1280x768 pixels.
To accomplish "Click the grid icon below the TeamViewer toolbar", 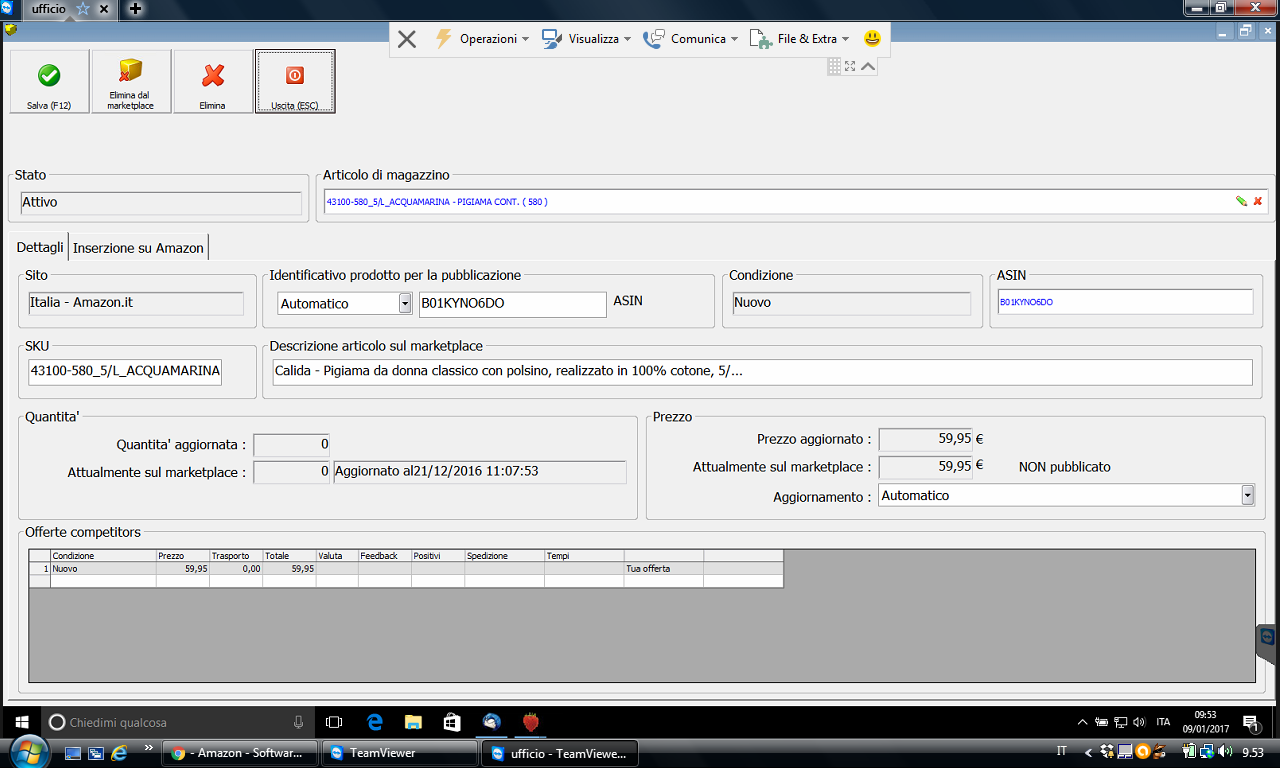I will tap(834, 66).
